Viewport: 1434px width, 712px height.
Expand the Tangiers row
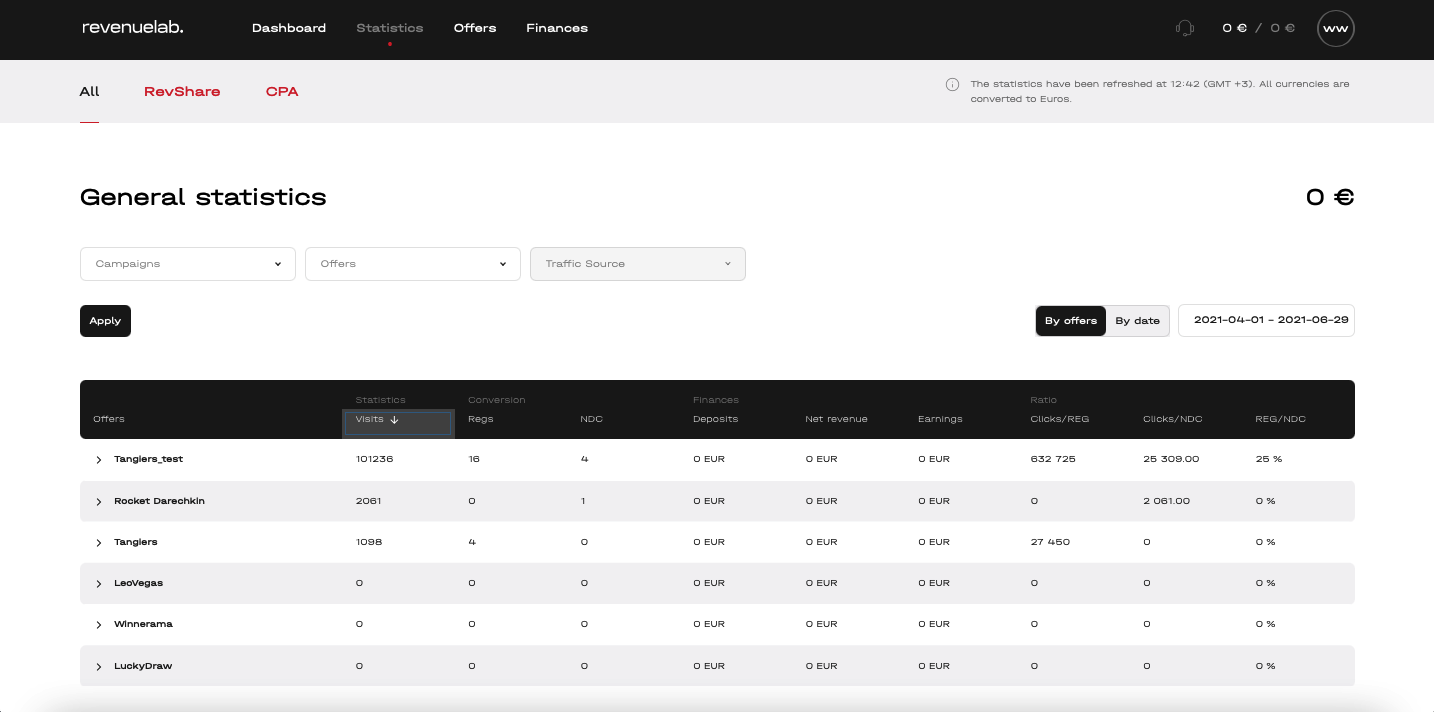point(99,543)
